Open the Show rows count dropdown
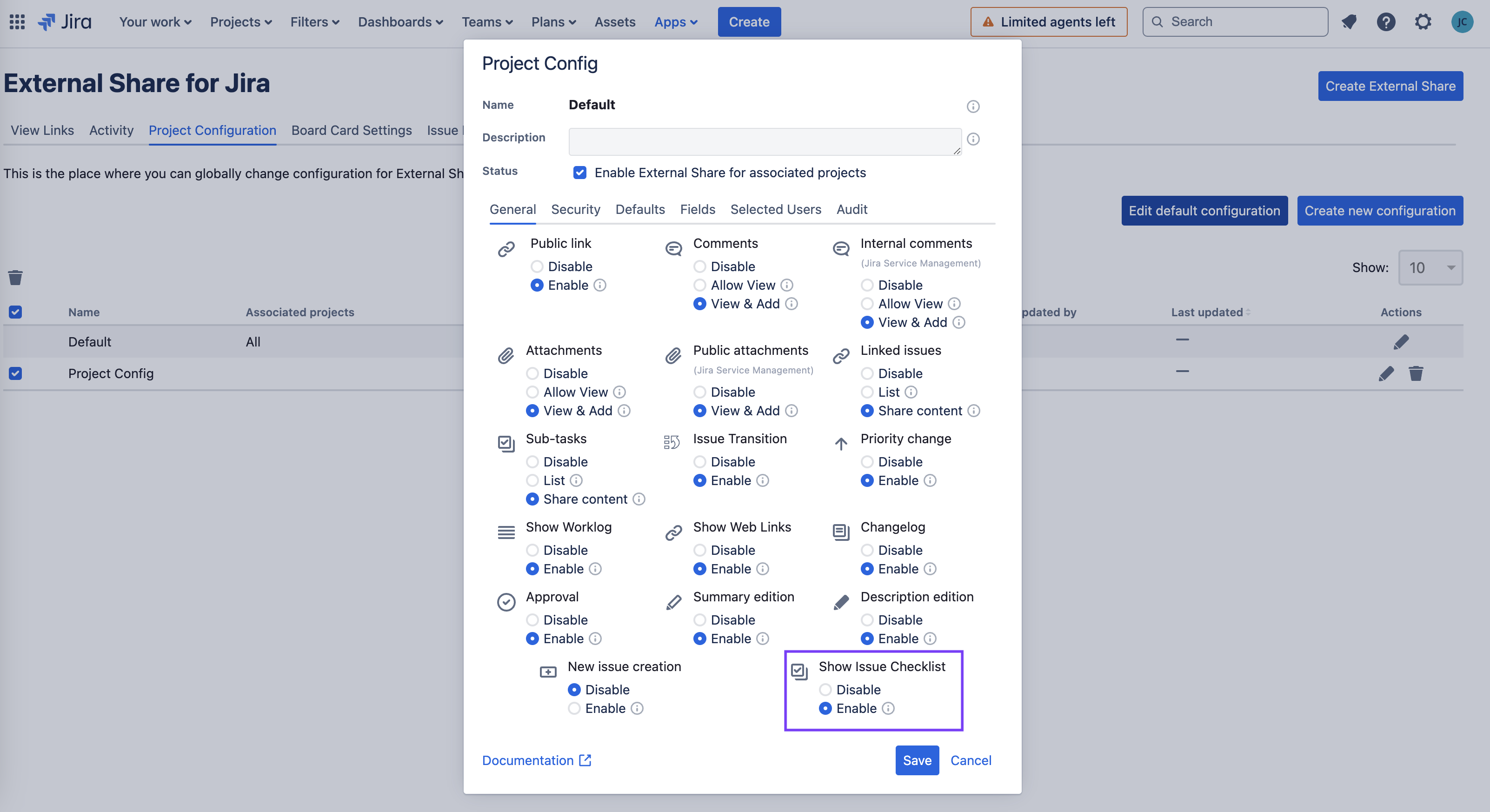The width and height of the screenshot is (1490, 812). coord(1430,268)
